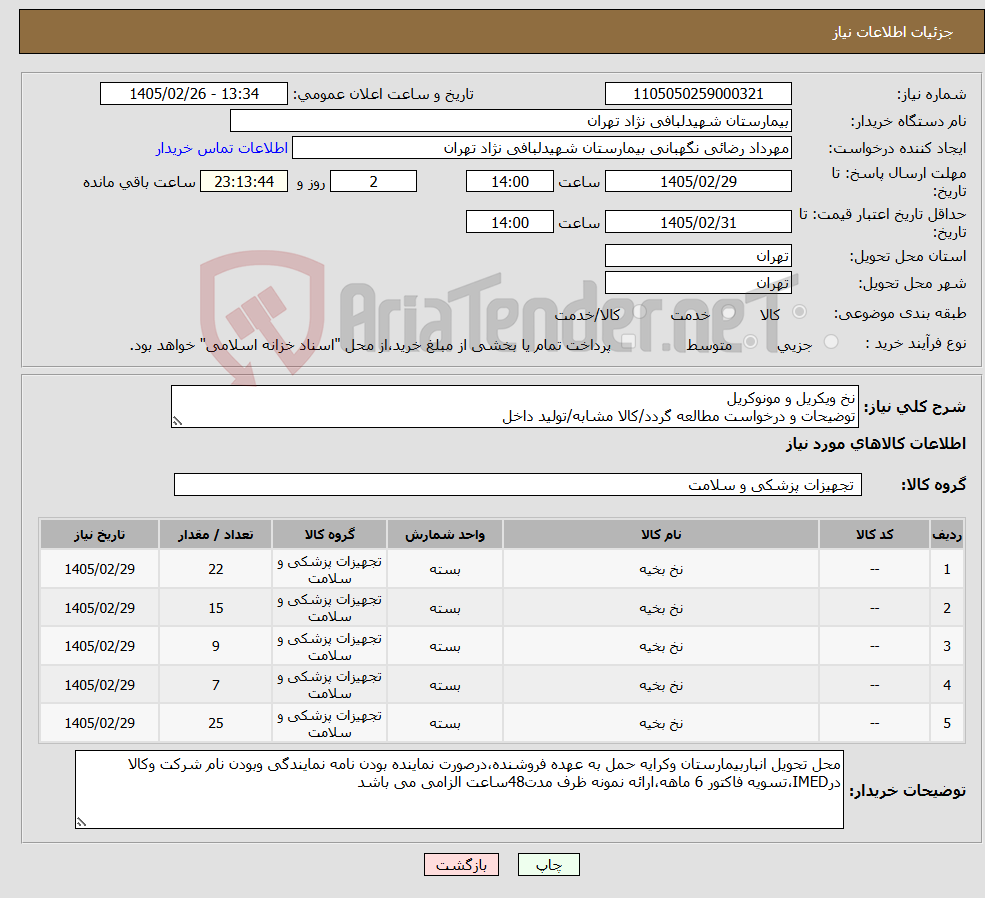Click the جزئیات اطلاعات نیاز page title

pos(893,32)
